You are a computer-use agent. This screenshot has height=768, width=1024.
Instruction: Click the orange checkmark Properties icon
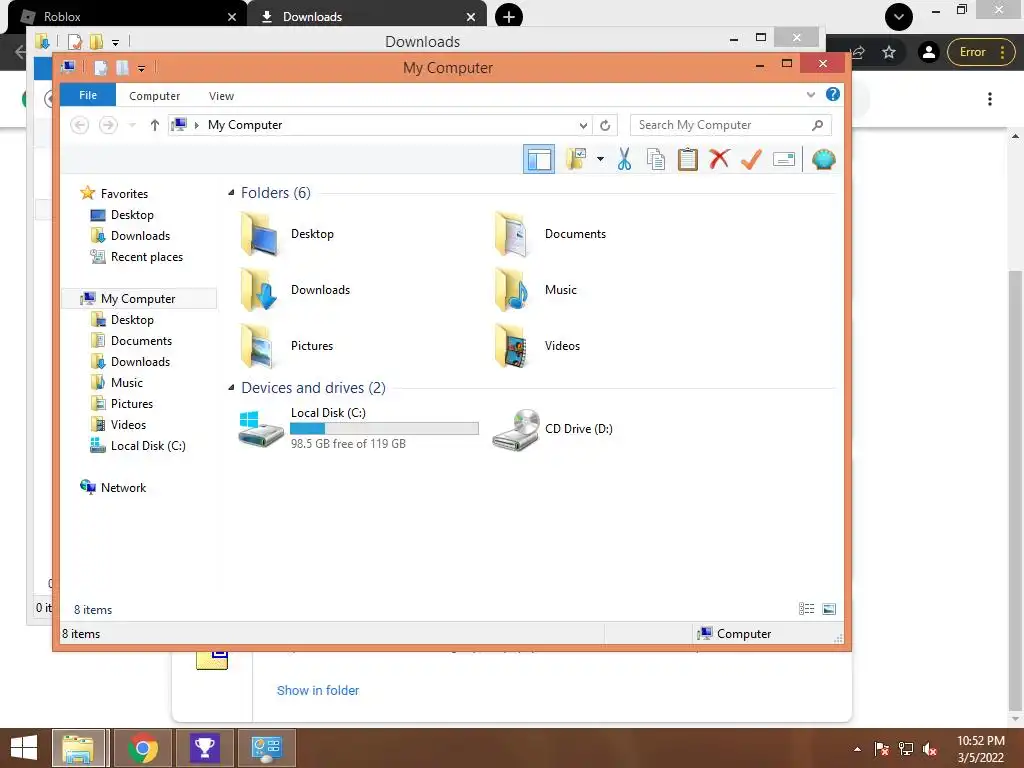click(751, 159)
